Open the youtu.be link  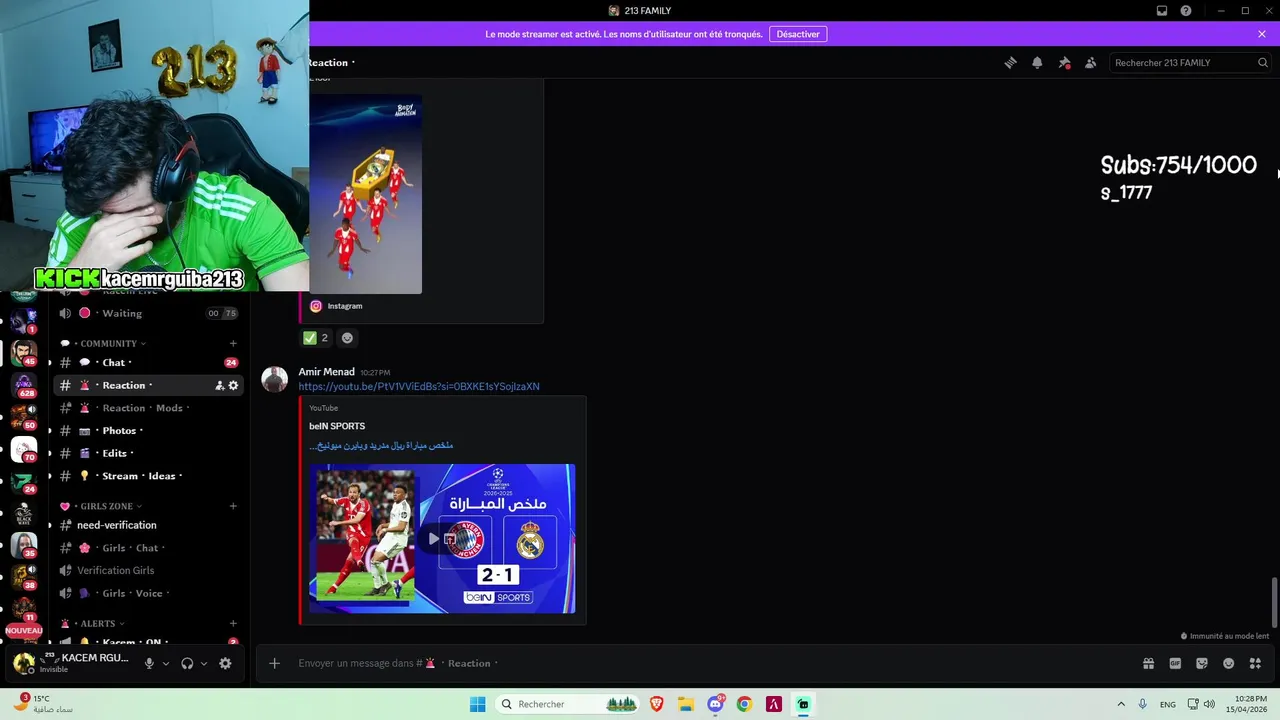pos(419,386)
